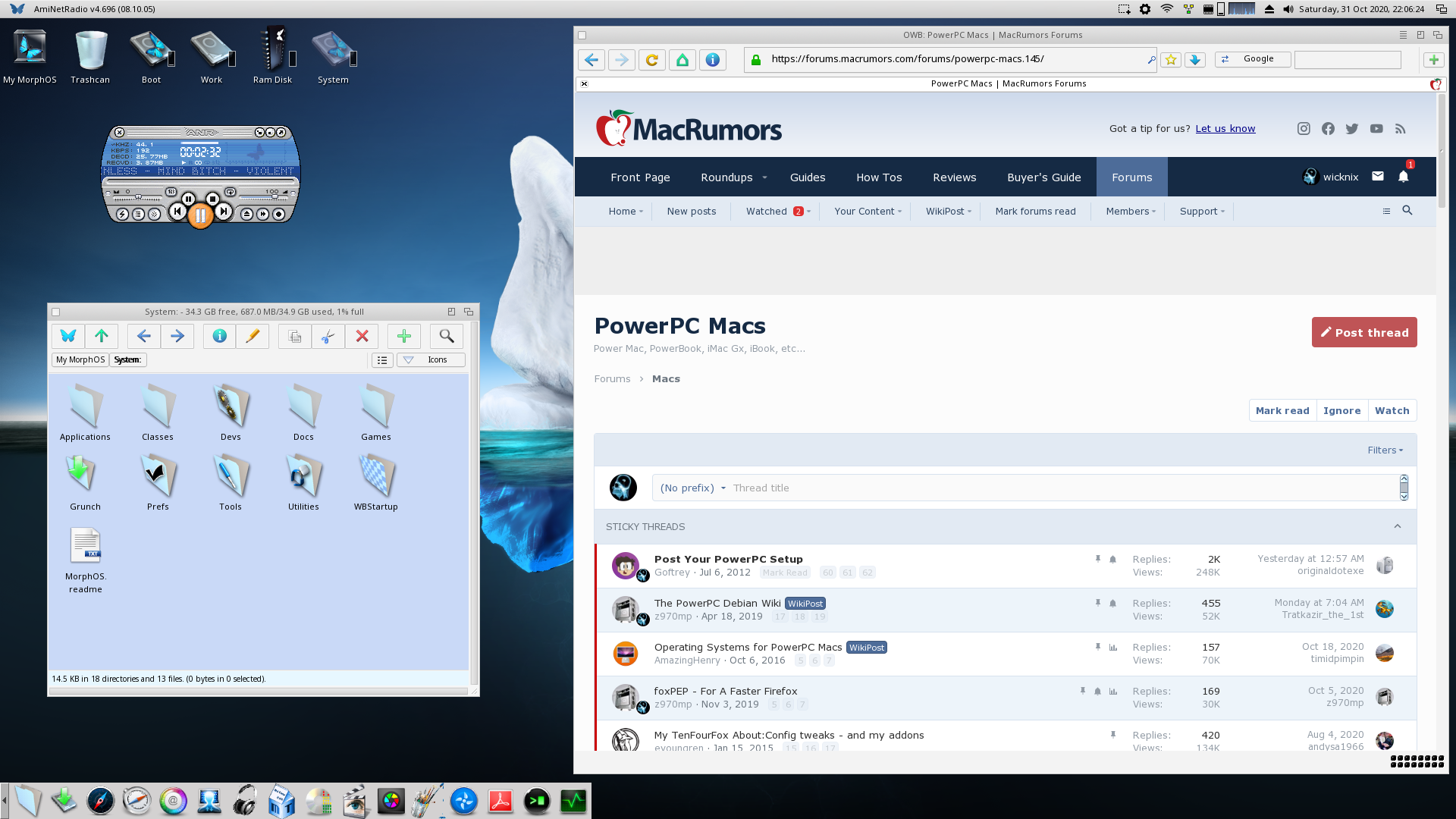Screen dimensions: 1456x819
Task: Toggle shuffle mode in AmiNetRadio
Action: pos(171,192)
